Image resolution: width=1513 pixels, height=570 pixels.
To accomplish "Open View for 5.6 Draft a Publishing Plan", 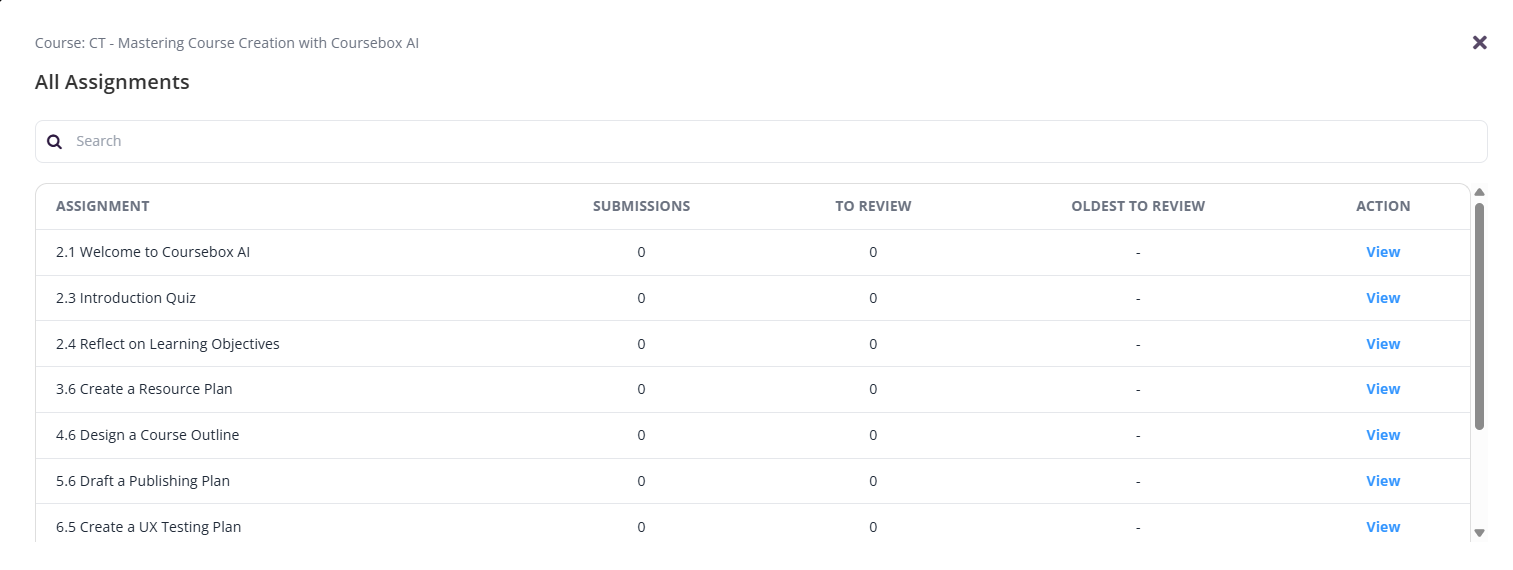I will coord(1382,481).
